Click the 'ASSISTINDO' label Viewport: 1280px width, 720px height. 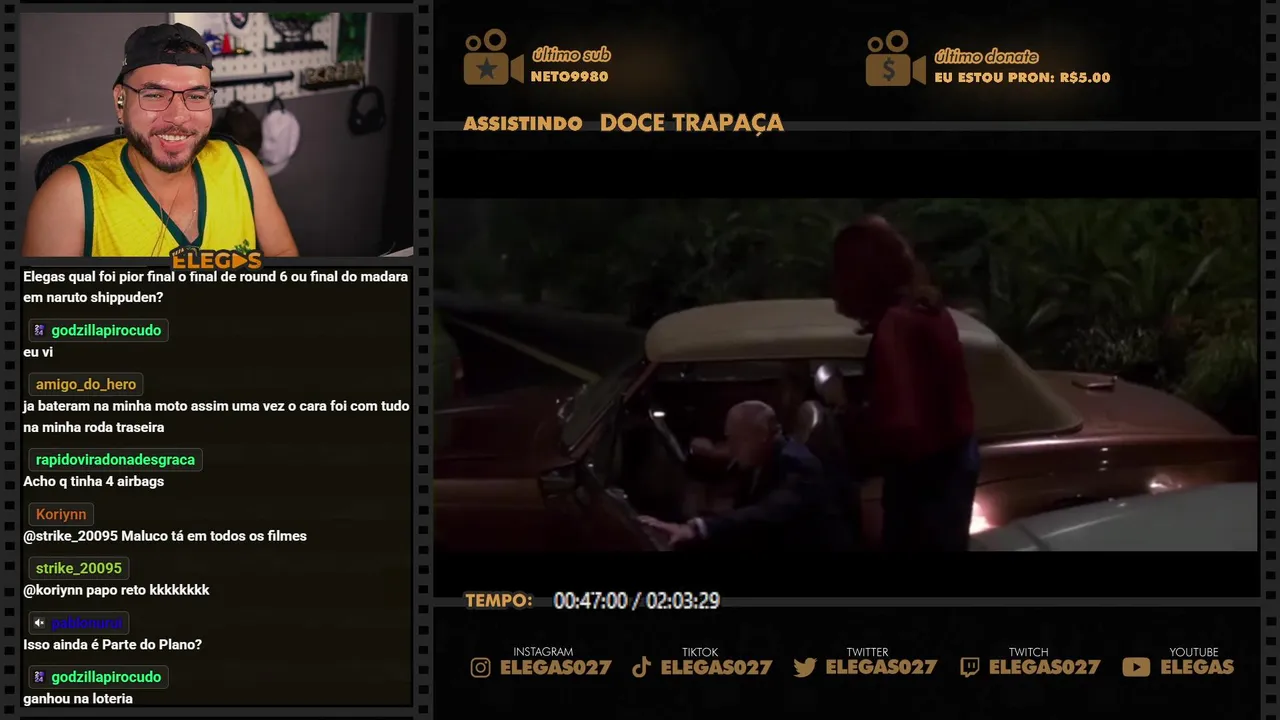[523, 124]
